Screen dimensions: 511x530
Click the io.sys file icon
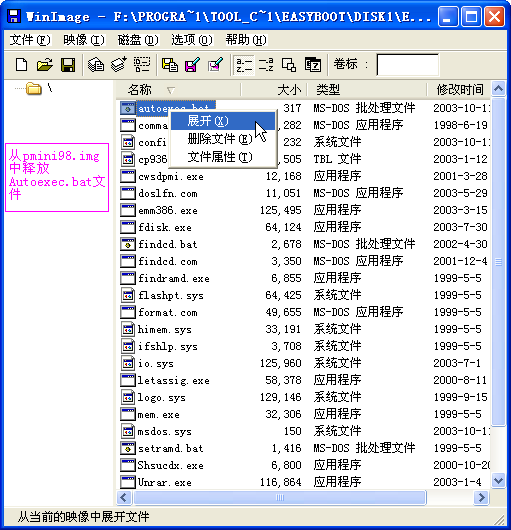tap(127, 363)
